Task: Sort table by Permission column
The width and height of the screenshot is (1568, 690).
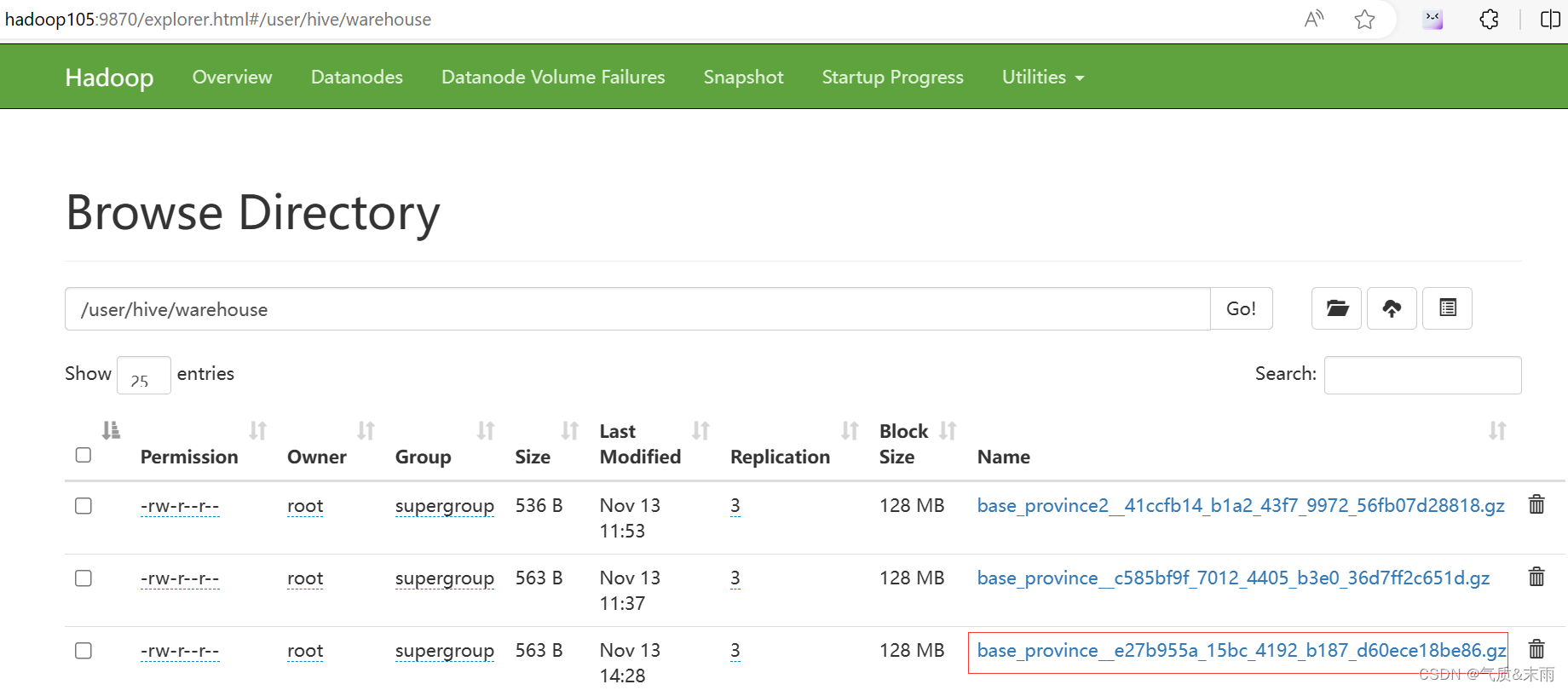Action: 257,430
